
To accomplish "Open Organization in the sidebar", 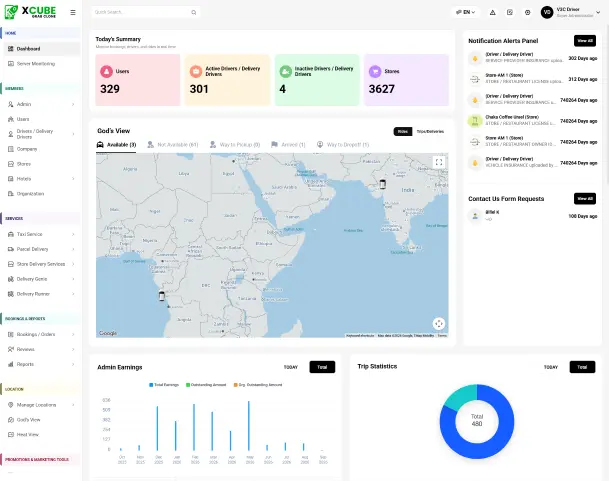I will point(42,194).
